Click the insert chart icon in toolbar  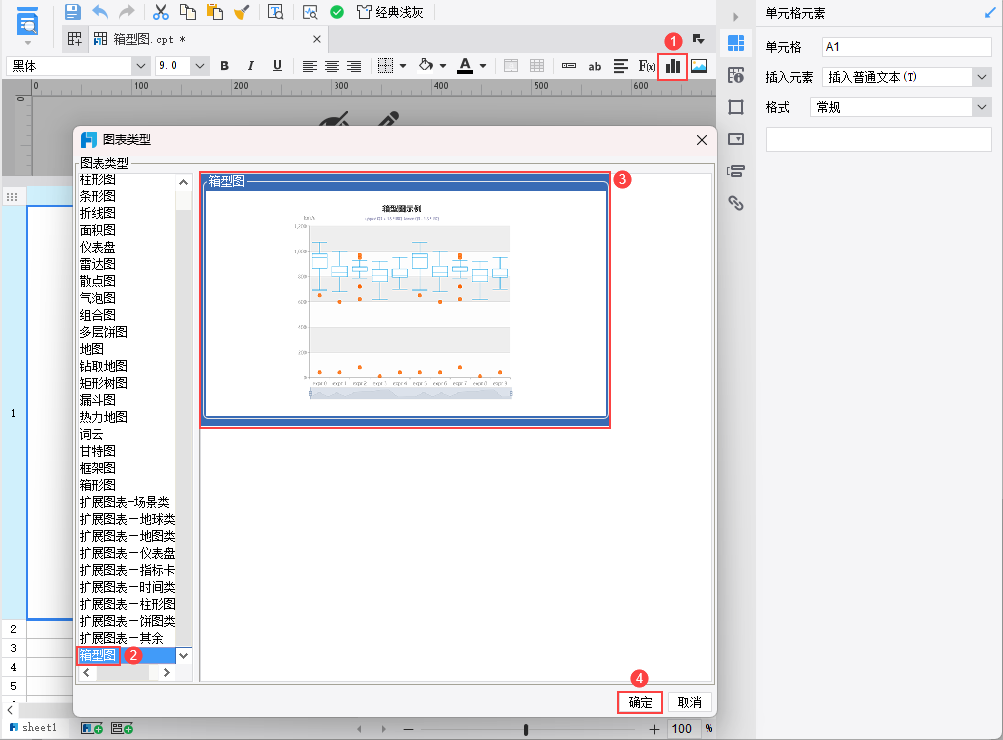coord(672,66)
